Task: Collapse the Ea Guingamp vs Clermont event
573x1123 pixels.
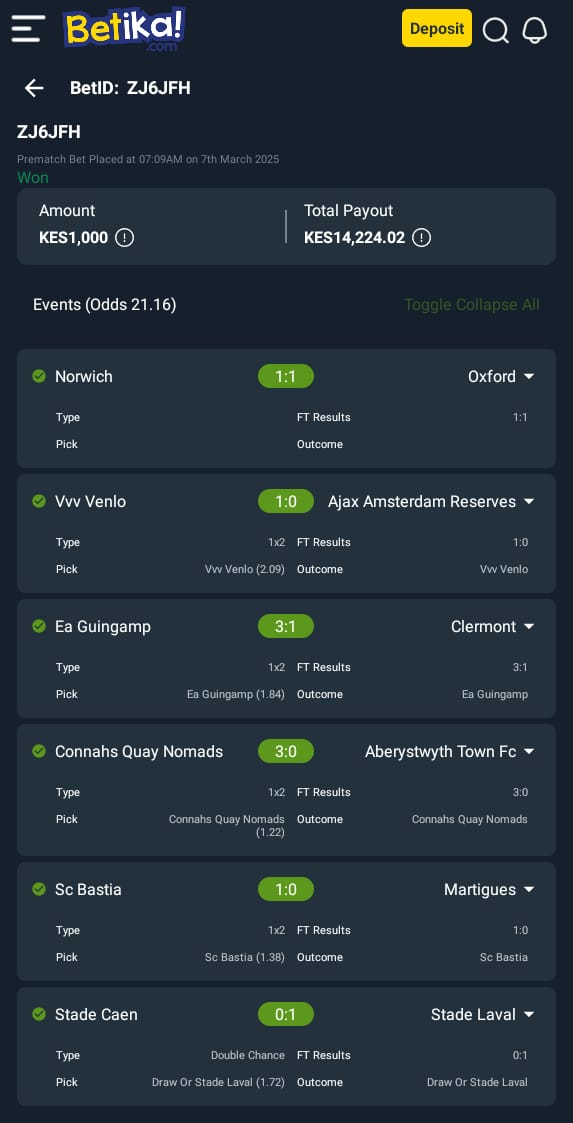Action: (x=529, y=626)
